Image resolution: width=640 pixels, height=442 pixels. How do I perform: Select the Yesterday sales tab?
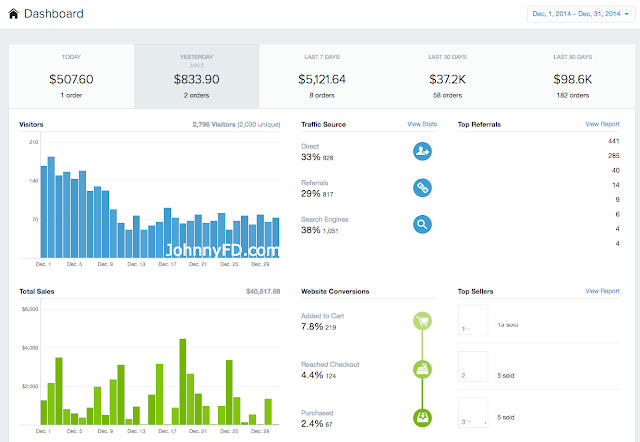click(x=196, y=76)
